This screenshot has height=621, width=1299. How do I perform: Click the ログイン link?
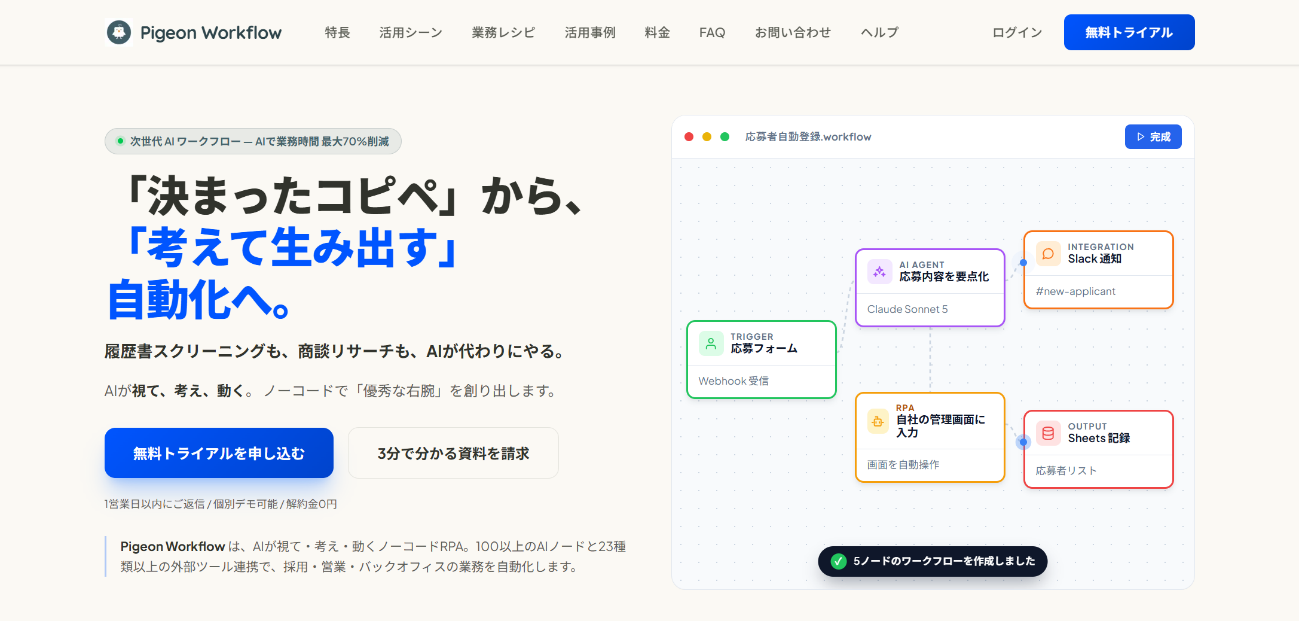1017,32
